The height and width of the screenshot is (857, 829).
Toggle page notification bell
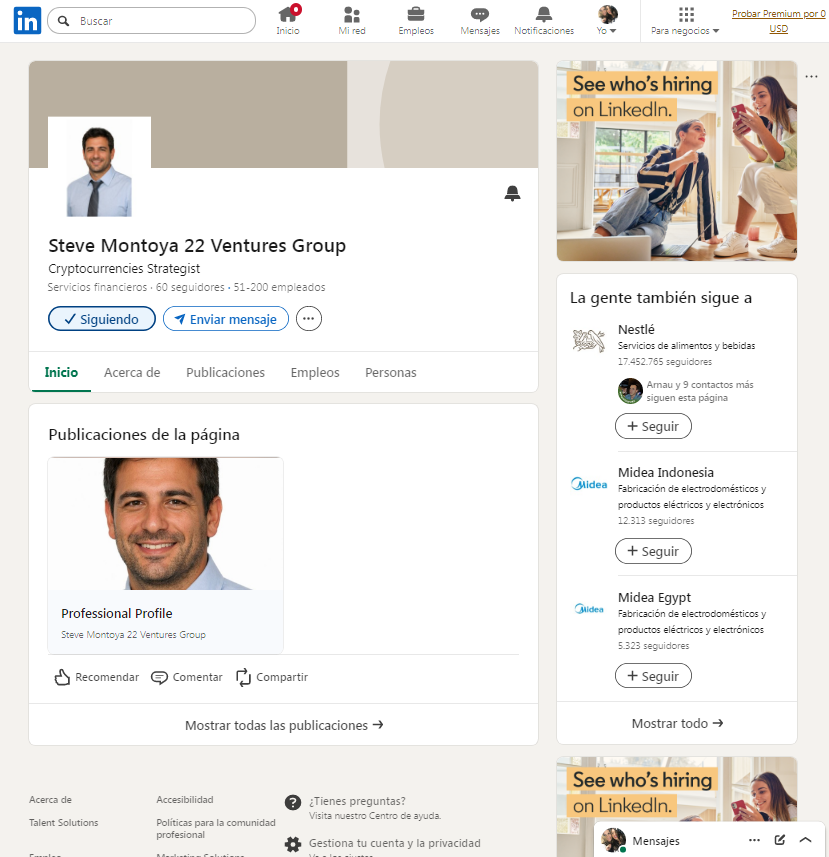pos(512,193)
